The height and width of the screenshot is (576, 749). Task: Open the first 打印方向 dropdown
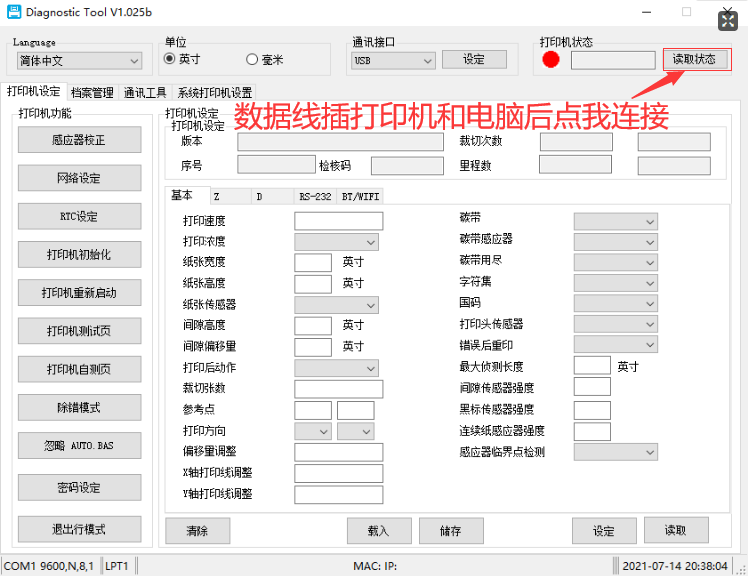click(313, 431)
